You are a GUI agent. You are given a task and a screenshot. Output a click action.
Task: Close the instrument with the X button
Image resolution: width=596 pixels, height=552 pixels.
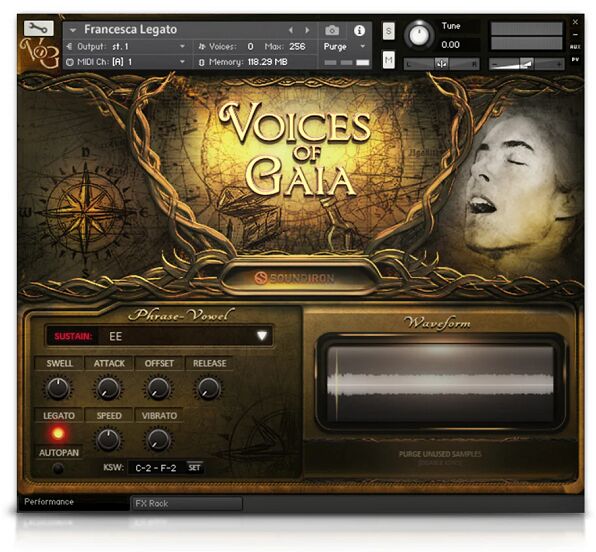[575, 22]
